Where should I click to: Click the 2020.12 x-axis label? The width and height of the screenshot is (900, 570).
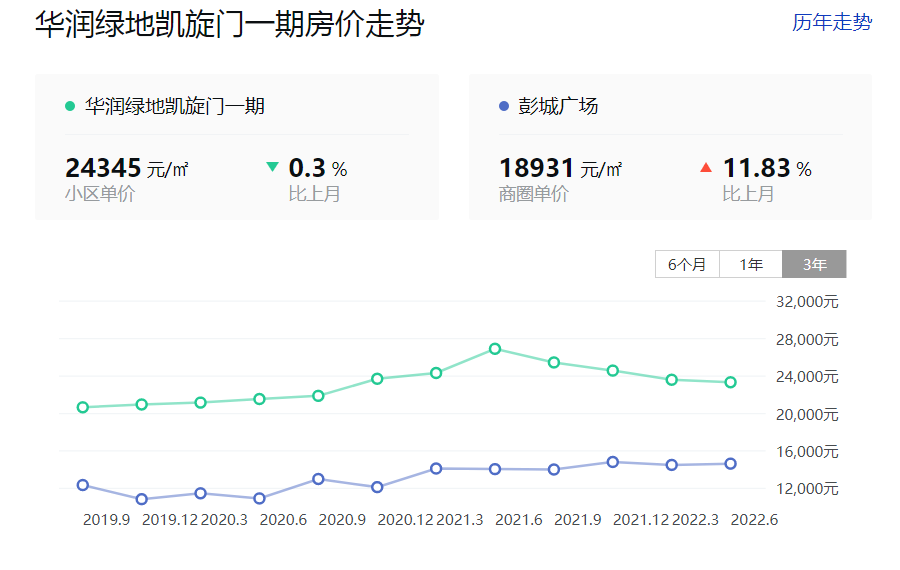point(405,520)
